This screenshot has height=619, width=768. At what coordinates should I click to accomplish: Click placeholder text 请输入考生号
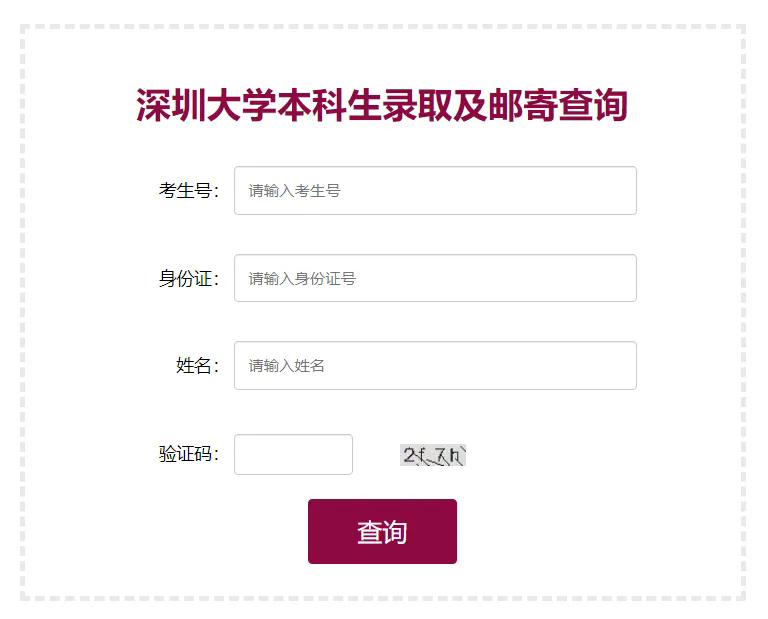(294, 190)
